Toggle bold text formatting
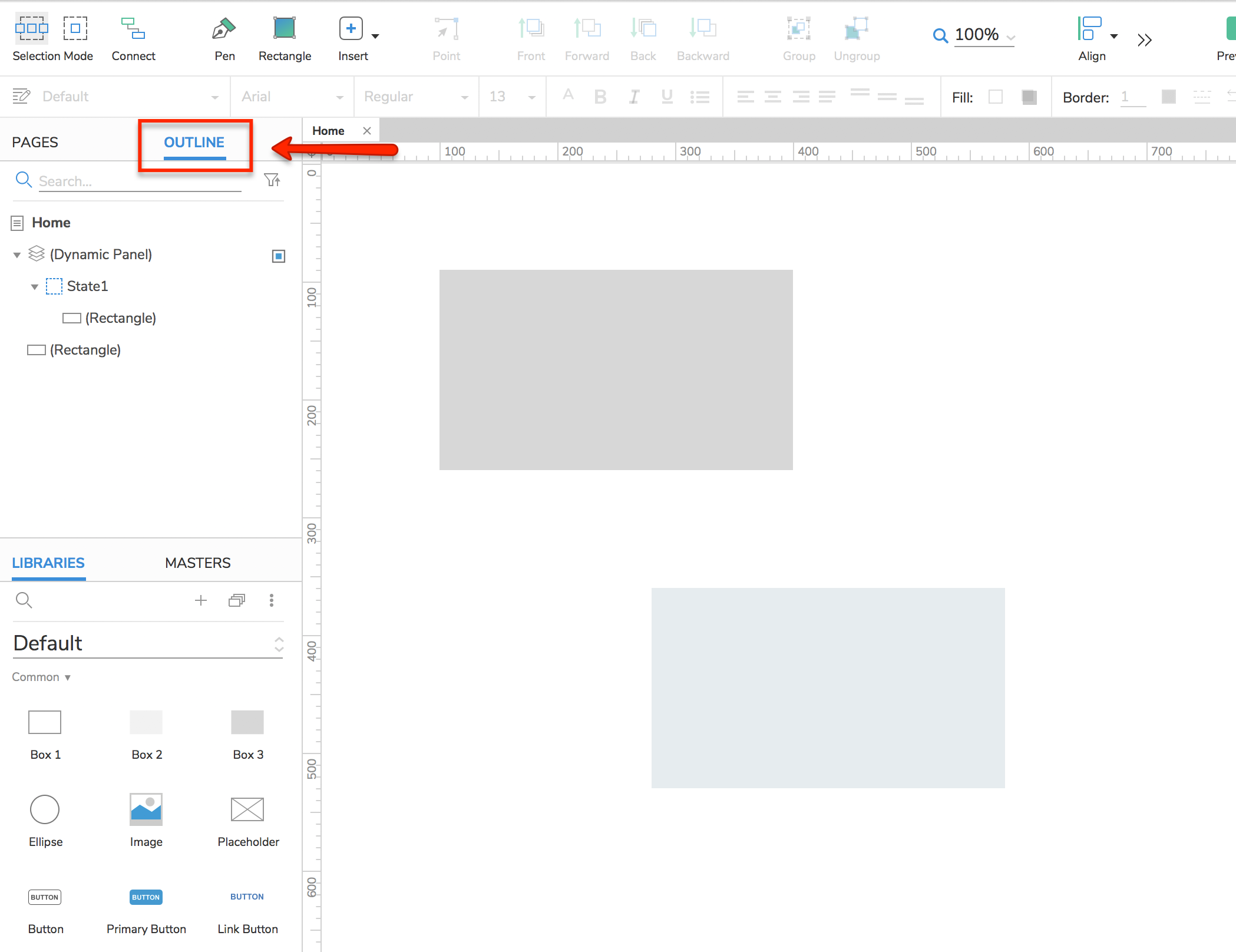The height and width of the screenshot is (952, 1236). click(x=600, y=97)
